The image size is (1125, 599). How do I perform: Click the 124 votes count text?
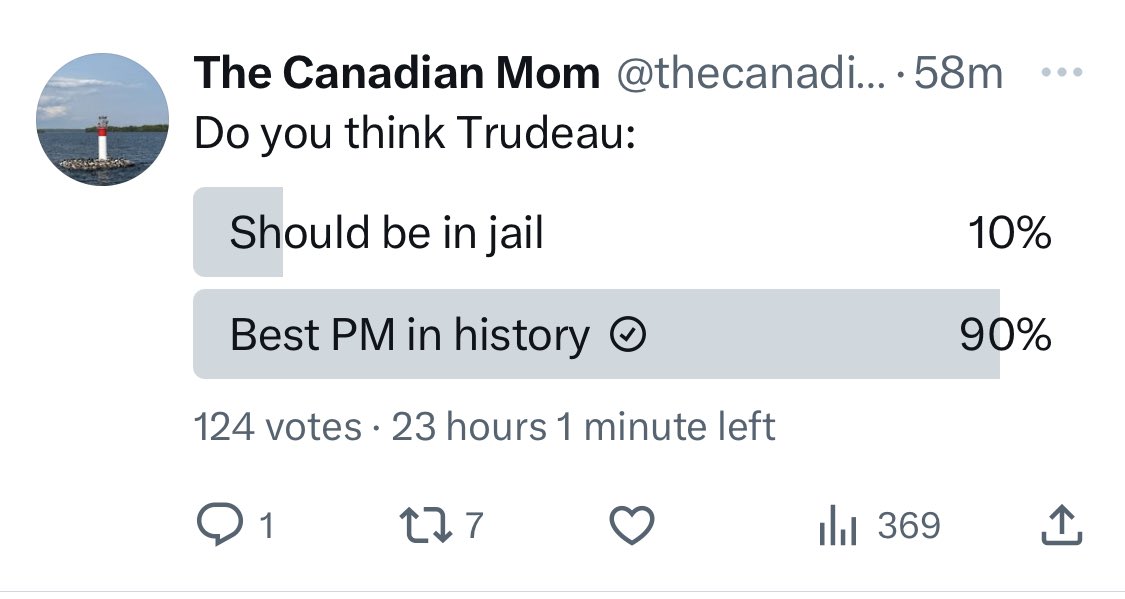tap(278, 427)
